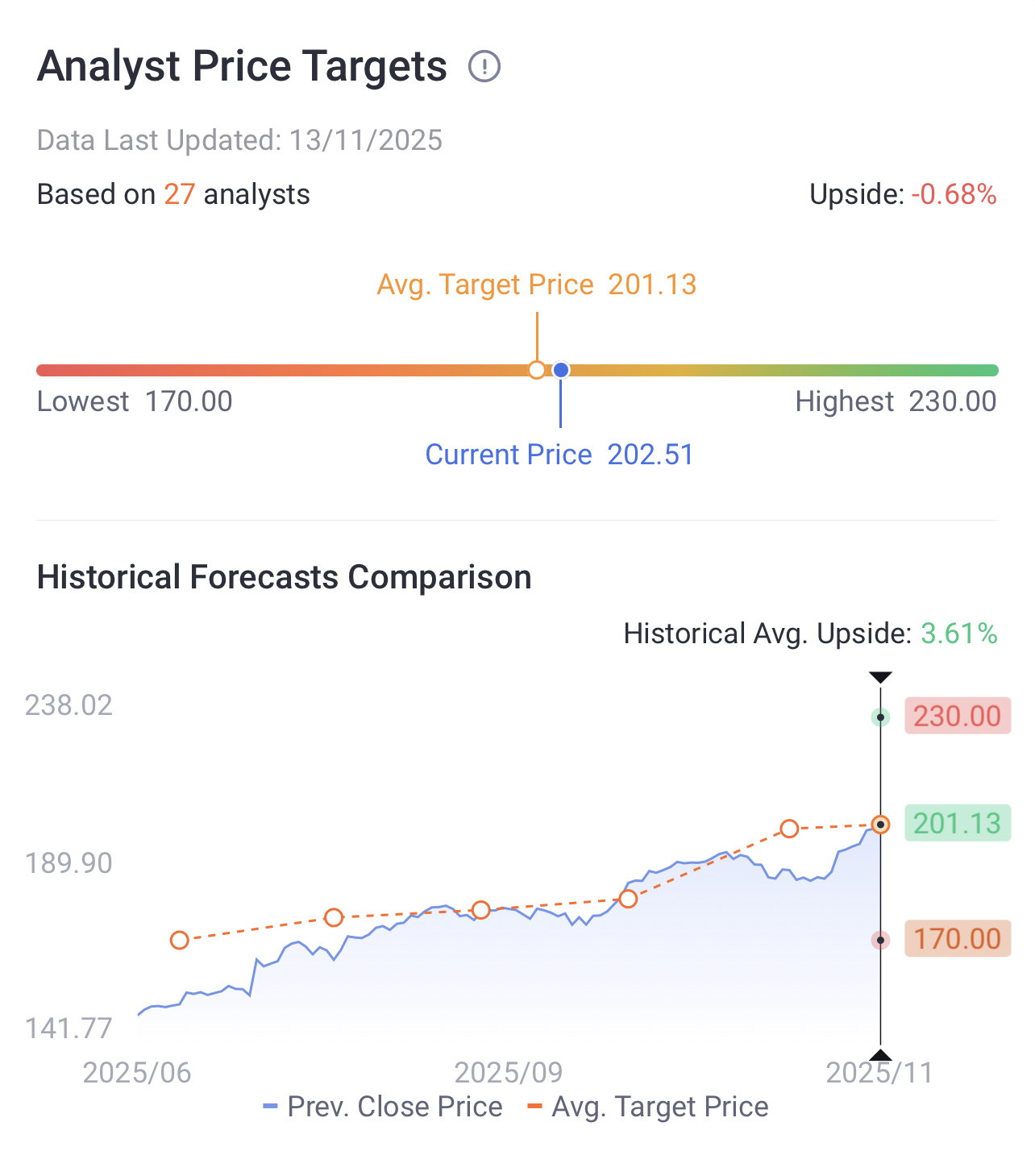Screen dimensions: 1035x1176
Task: Select the fifth orange average target point
Action: pyautogui.click(x=789, y=829)
